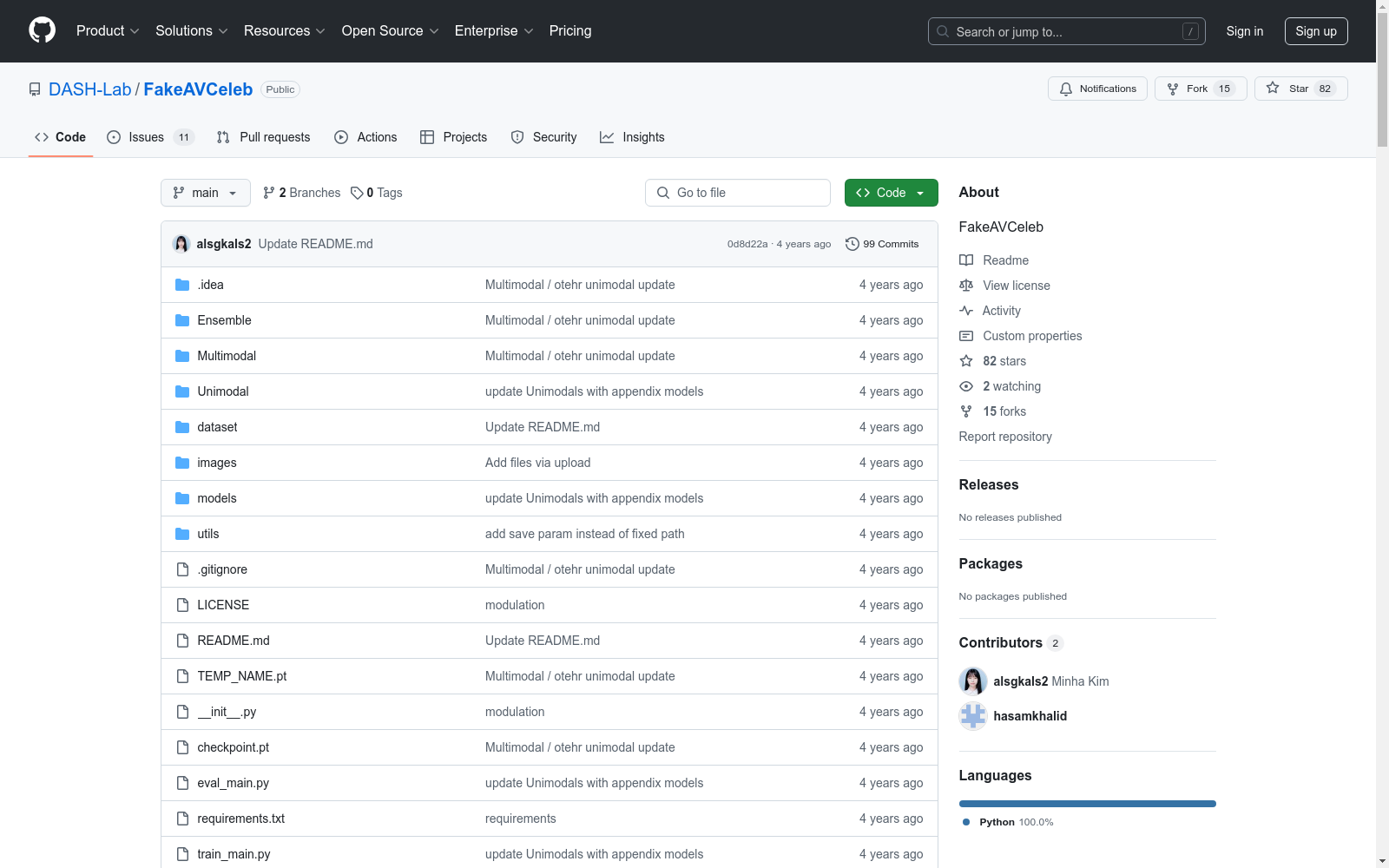This screenshot has width=1389, height=868.
Task: Click the watching eye icon
Action: 966,386
